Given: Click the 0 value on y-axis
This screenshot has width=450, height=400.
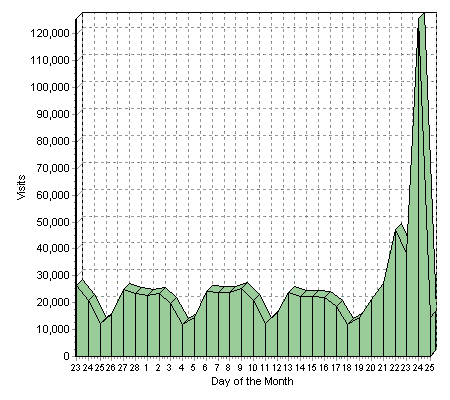Looking at the screenshot, I should click(67, 356).
